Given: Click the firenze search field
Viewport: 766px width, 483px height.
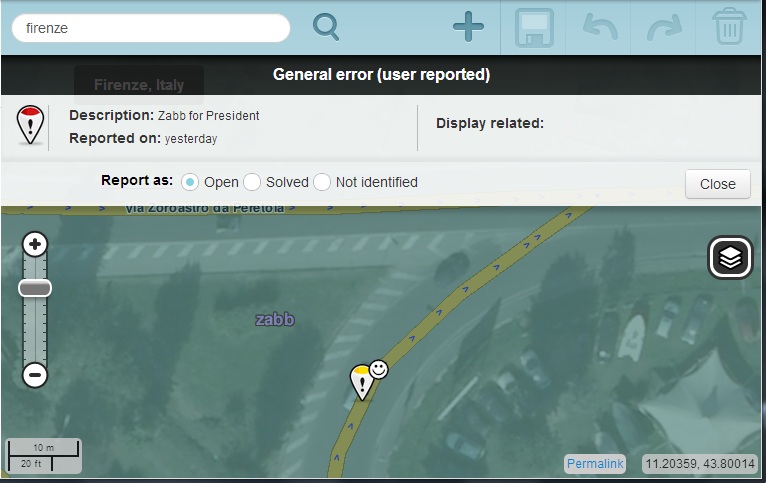Looking at the screenshot, I should click(151, 28).
